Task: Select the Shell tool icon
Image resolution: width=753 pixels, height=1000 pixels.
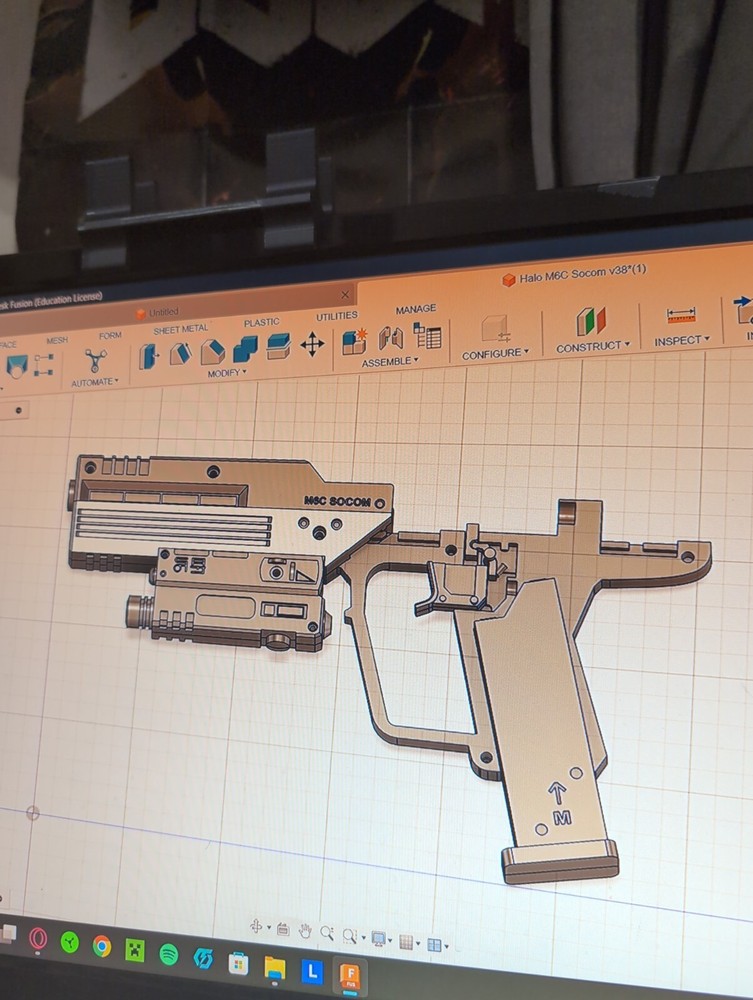Action: tap(245, 349)
